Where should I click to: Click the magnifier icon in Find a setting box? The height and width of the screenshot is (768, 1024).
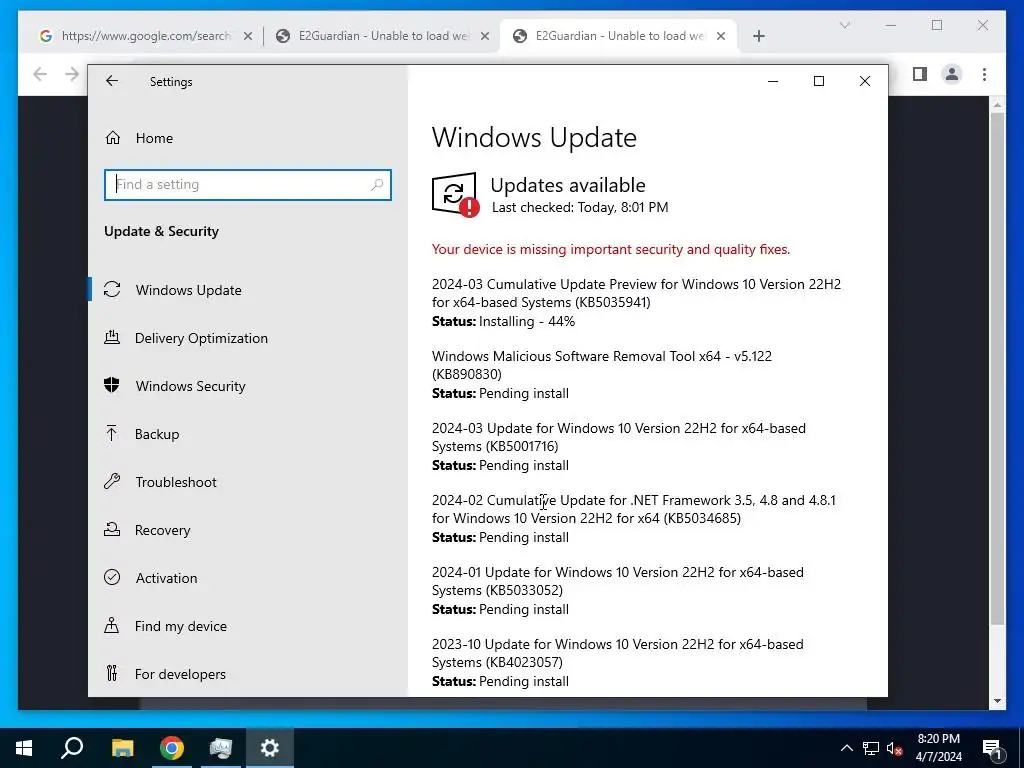tap(377, 185)
